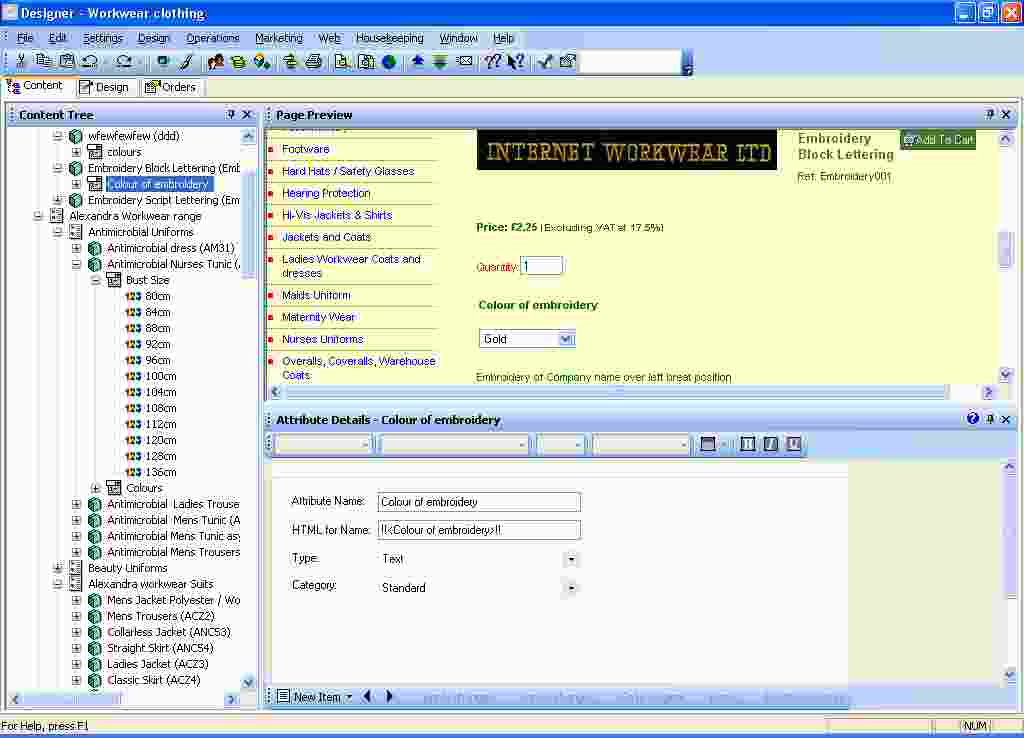Toggle the Underline formatting button
The image size is (1024, 738).
[x=794, y=445]
